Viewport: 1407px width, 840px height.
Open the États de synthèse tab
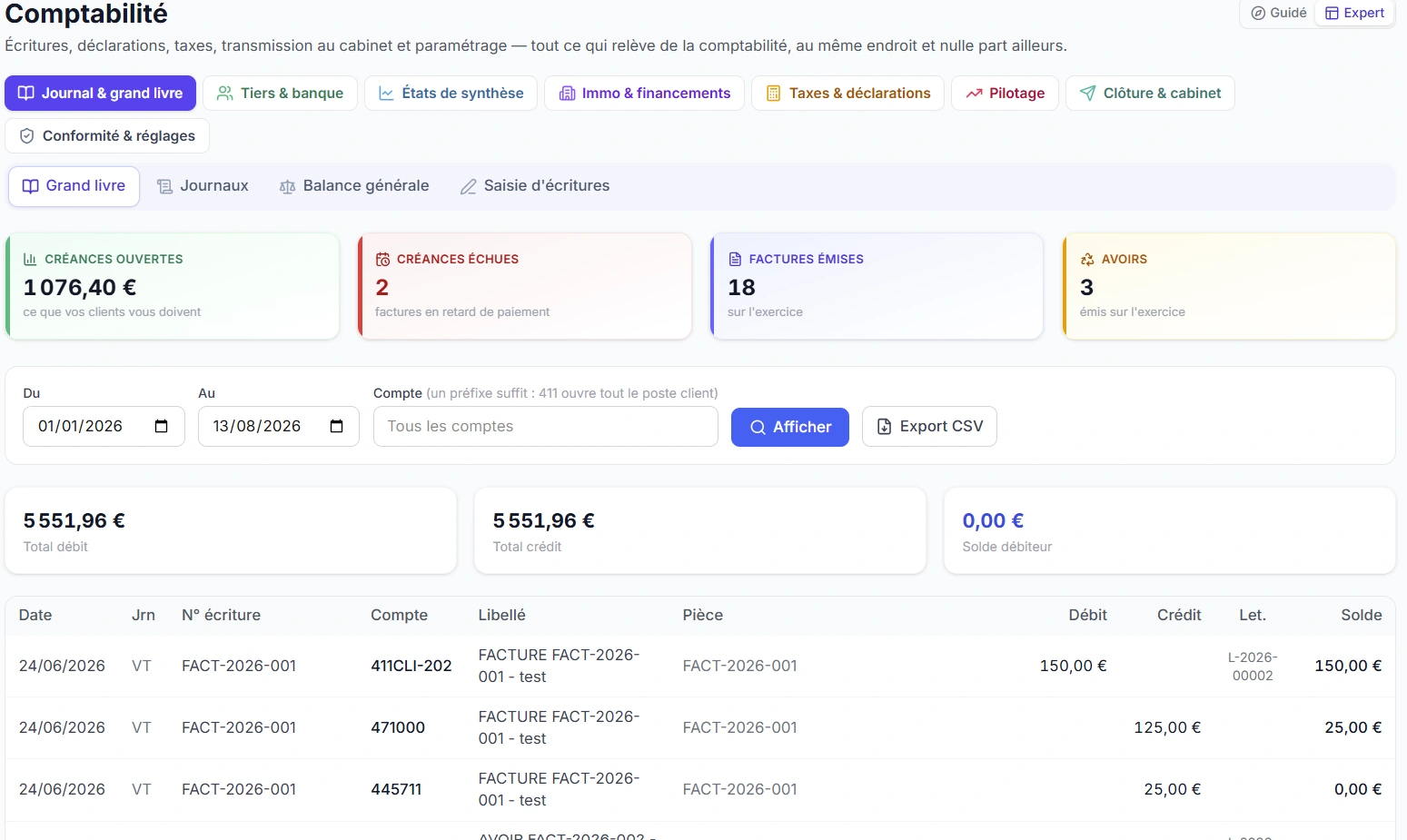point(451,93)
